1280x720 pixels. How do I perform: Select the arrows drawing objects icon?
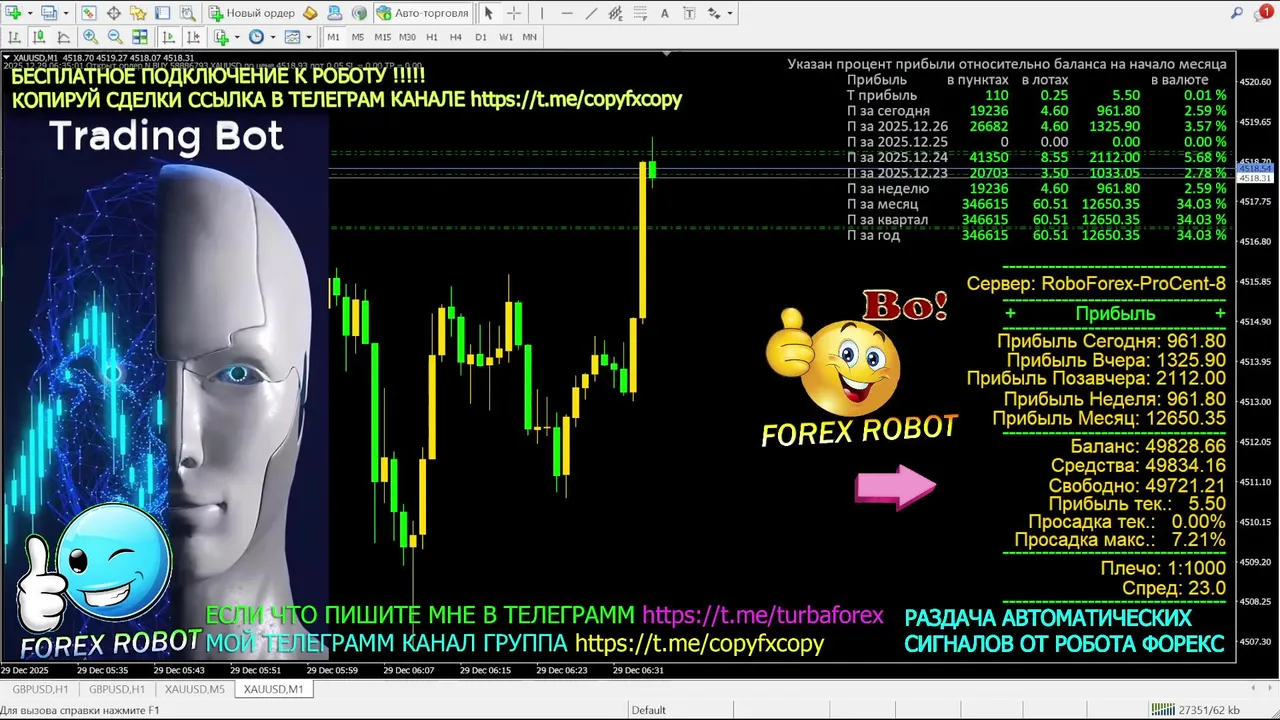714,13
